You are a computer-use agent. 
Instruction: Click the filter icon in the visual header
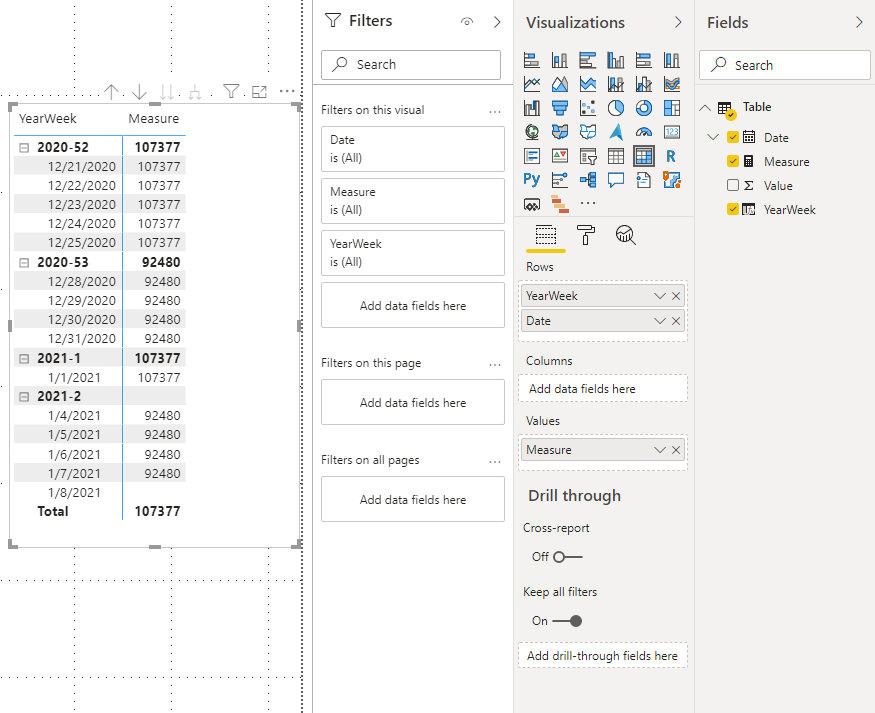pos(231,91)
